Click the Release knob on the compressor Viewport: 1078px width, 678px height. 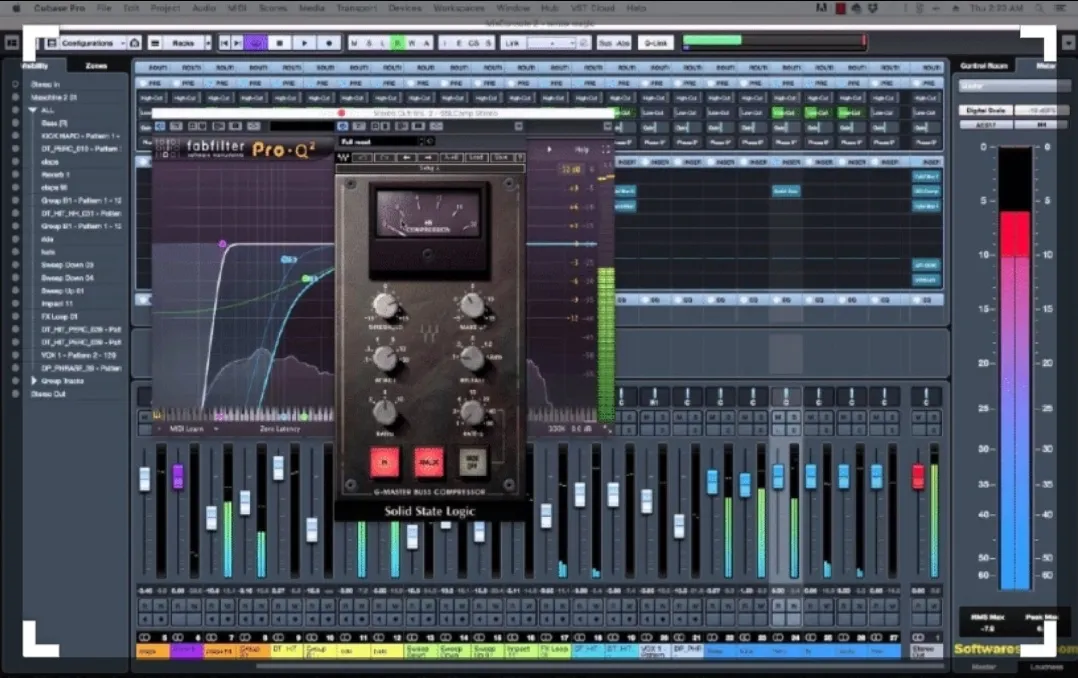472,359
